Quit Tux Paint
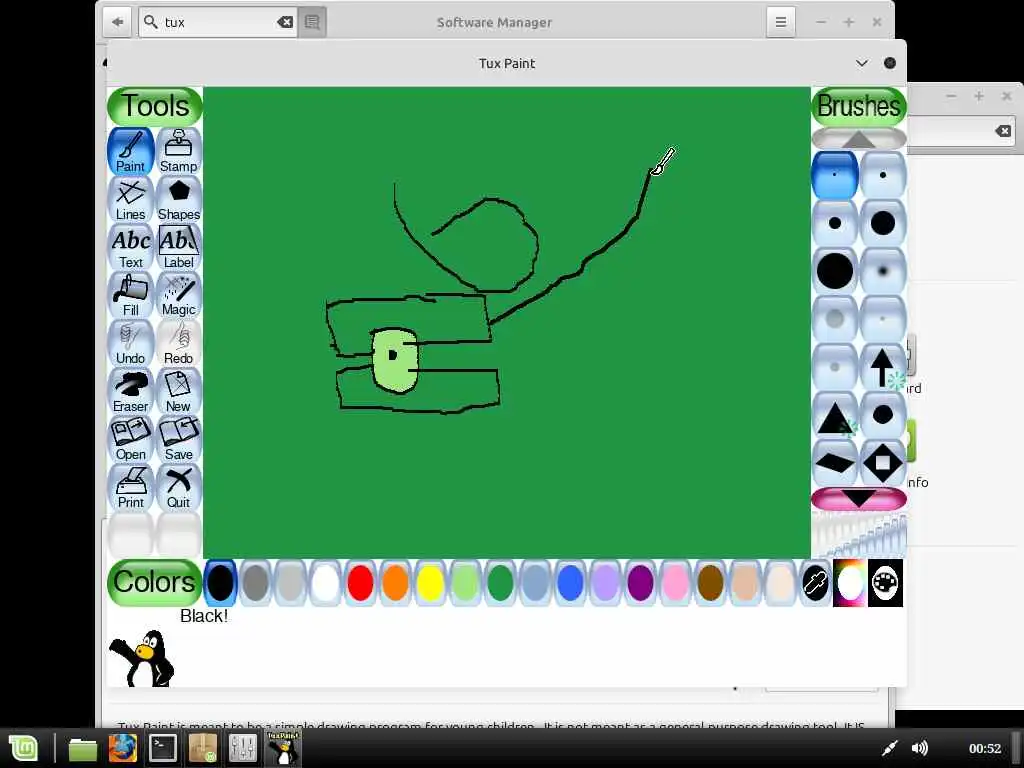Screen dimensions: 1024x768 (178, 487)
